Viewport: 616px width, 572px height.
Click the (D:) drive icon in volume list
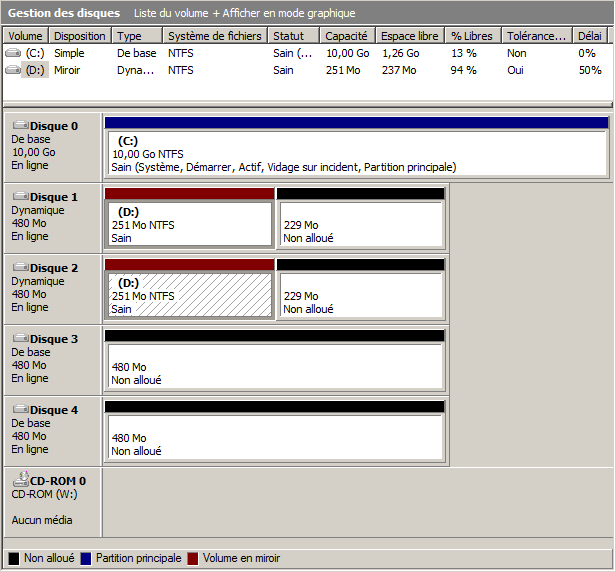tap(13, 70)
